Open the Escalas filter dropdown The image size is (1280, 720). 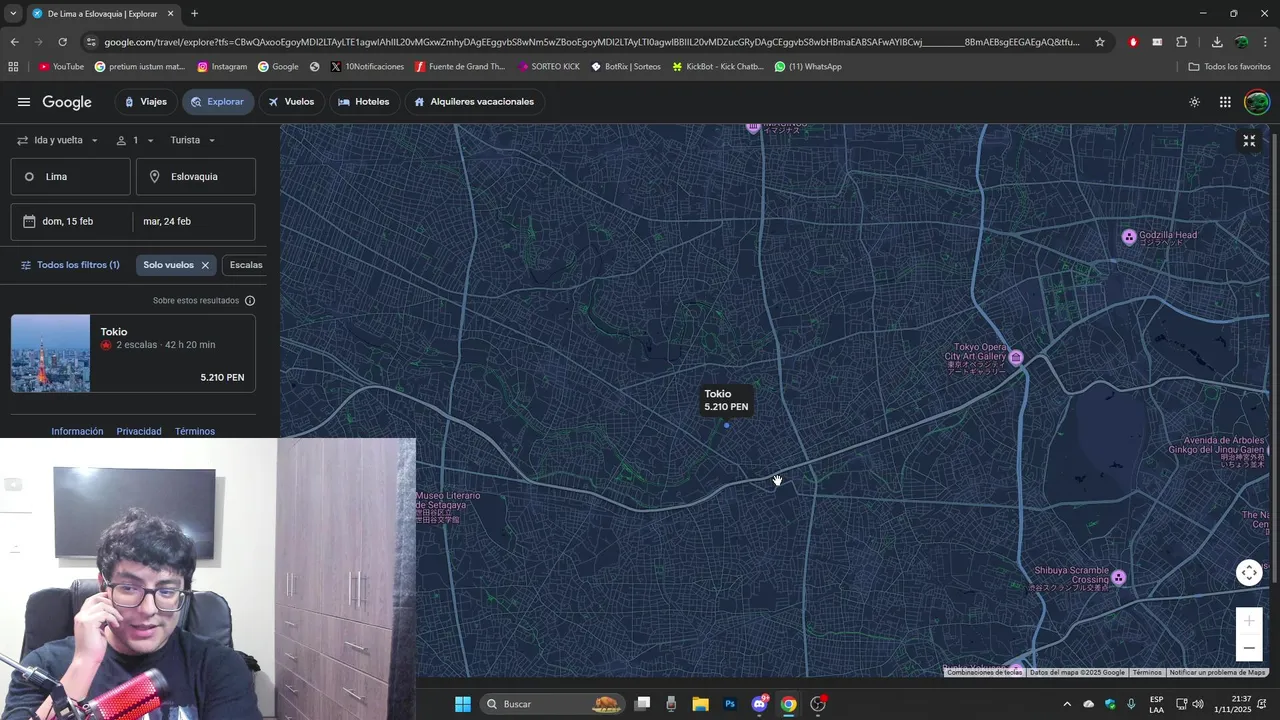point(245,265)
